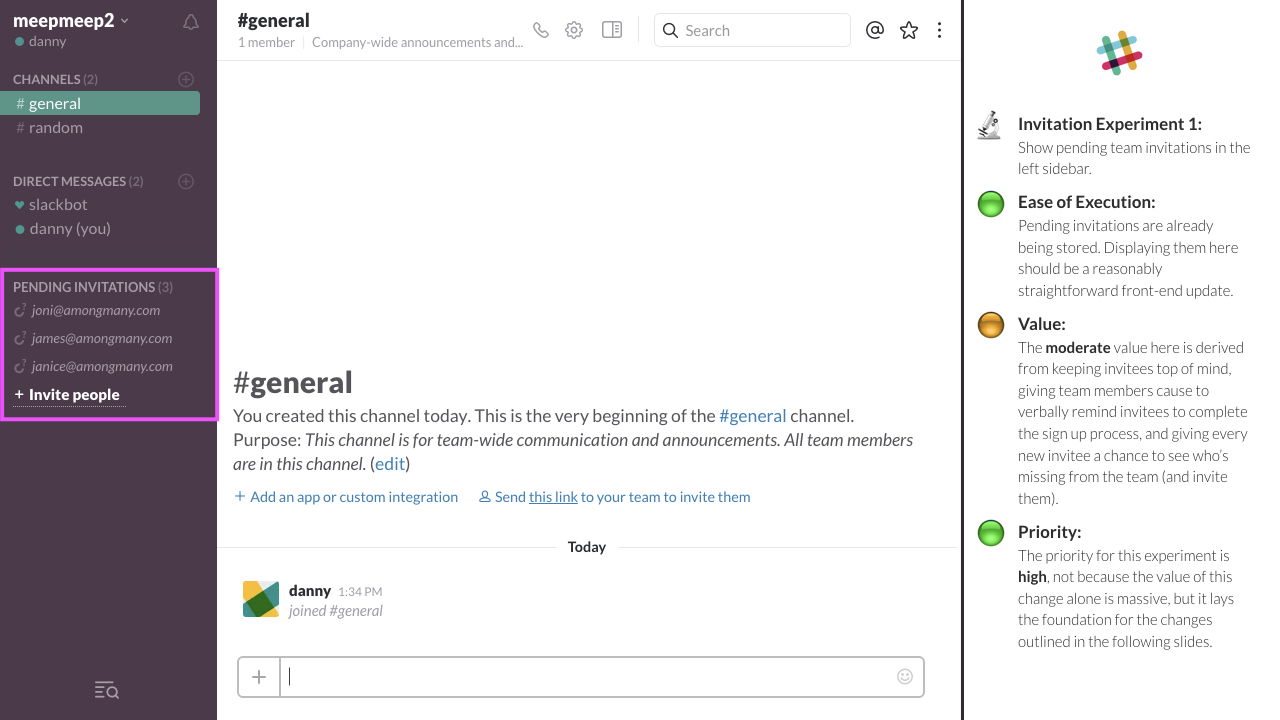Select the #general channel in sidebar
The height and width of the screenshot is (720, 1280).
100,103
